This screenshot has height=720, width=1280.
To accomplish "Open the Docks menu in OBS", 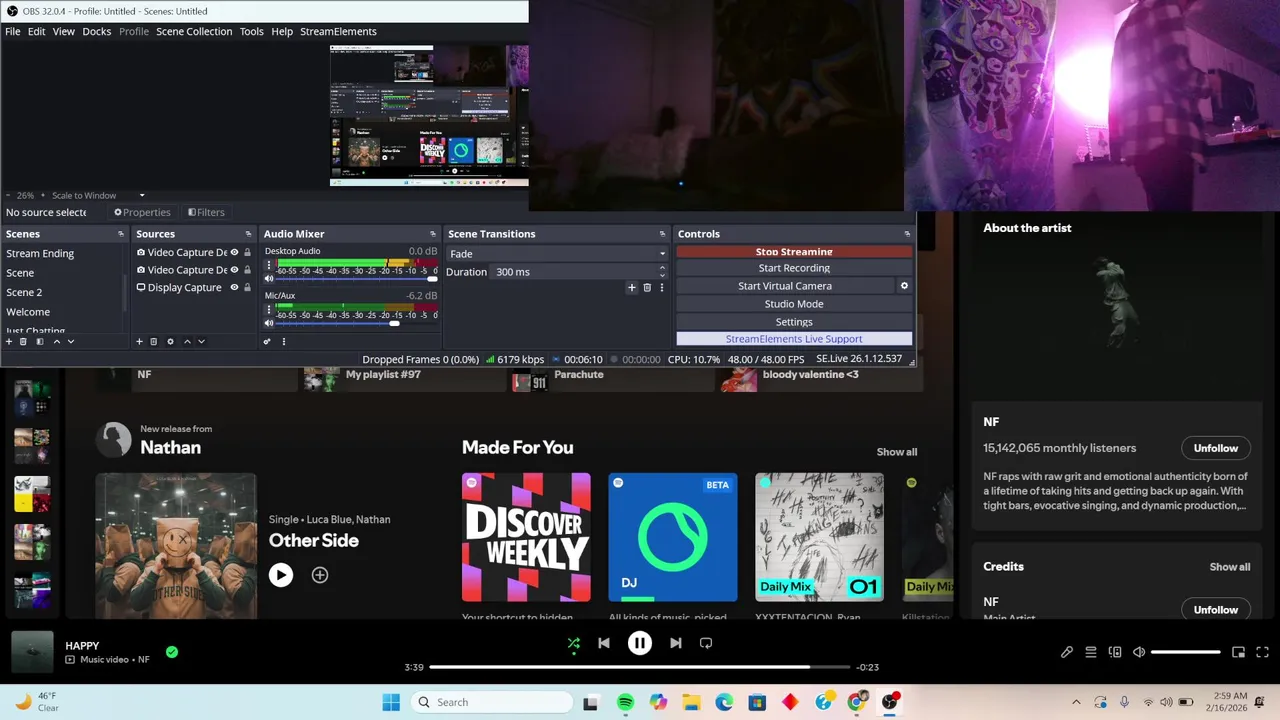I will [97, 31].
